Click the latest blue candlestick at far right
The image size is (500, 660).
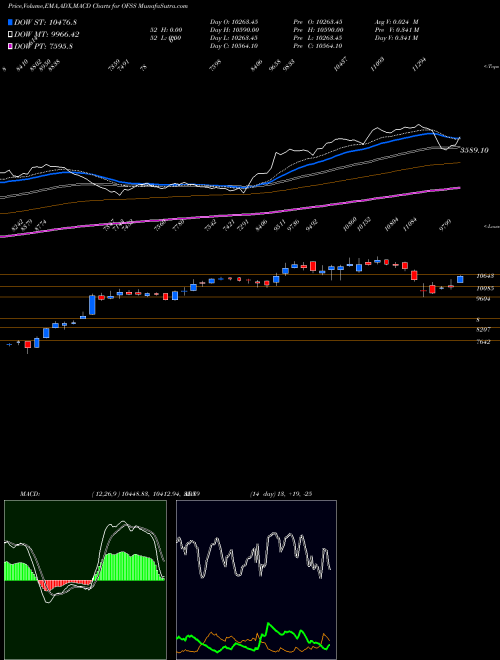[x=460, y=279]
